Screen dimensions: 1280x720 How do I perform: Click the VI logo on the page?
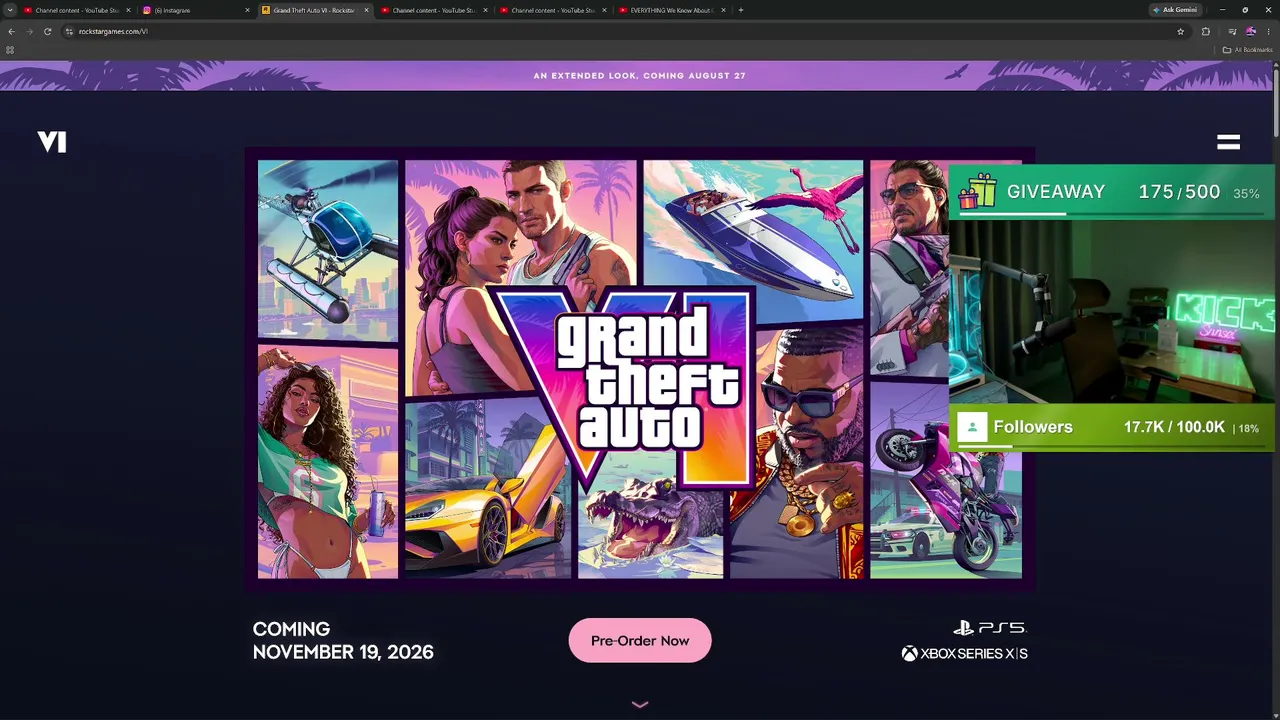coord(52,142)
